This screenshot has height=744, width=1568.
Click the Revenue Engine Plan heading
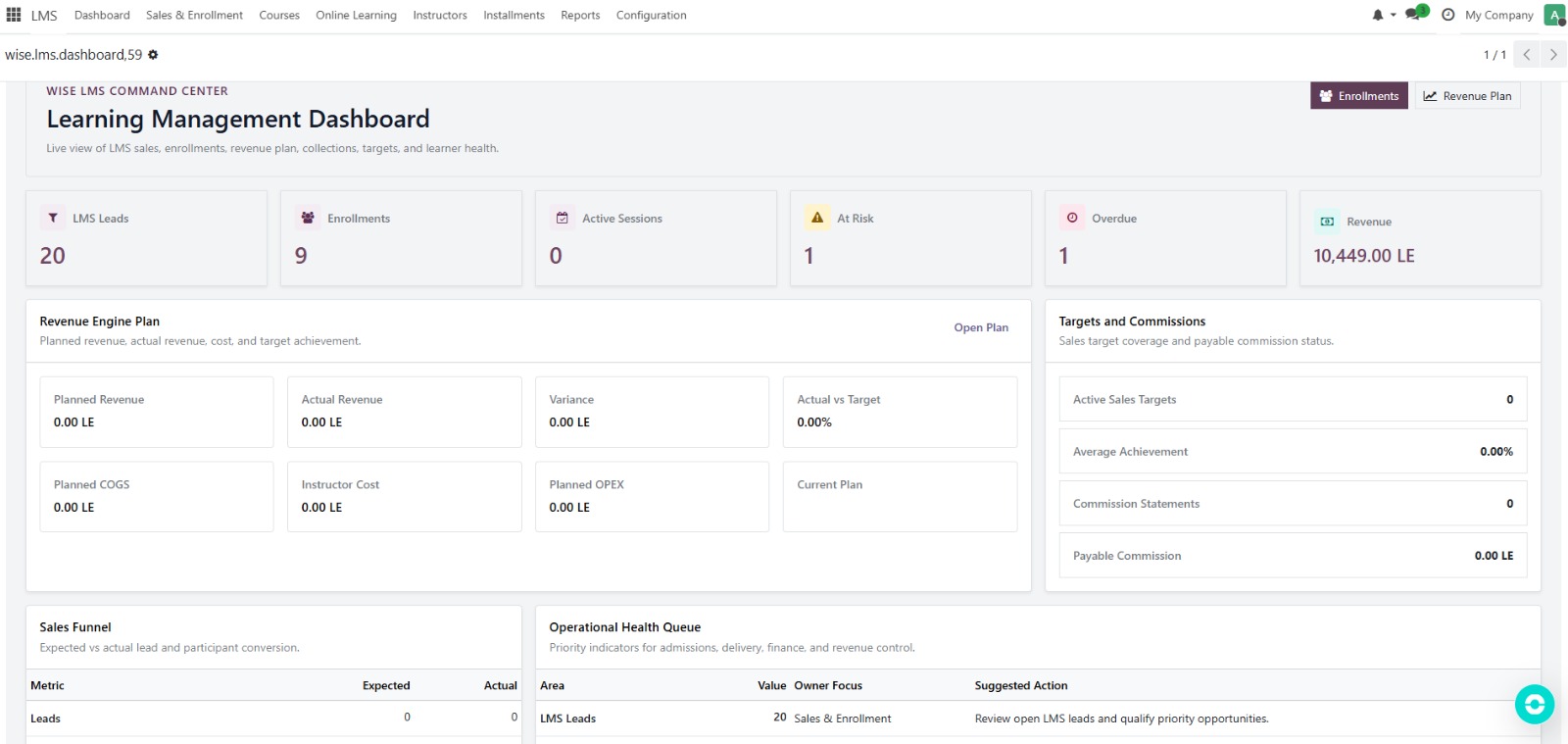[x=99, y=322]
